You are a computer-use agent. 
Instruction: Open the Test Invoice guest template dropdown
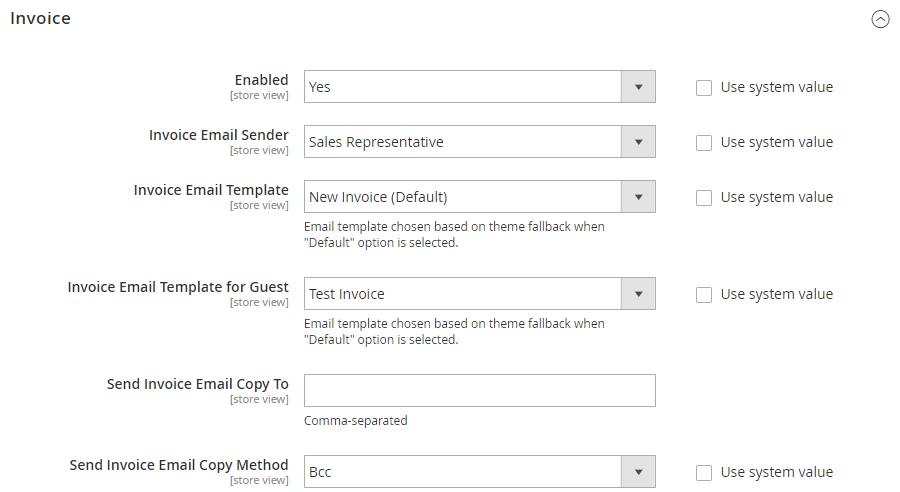pyautogui.click(x=480, y=294)
